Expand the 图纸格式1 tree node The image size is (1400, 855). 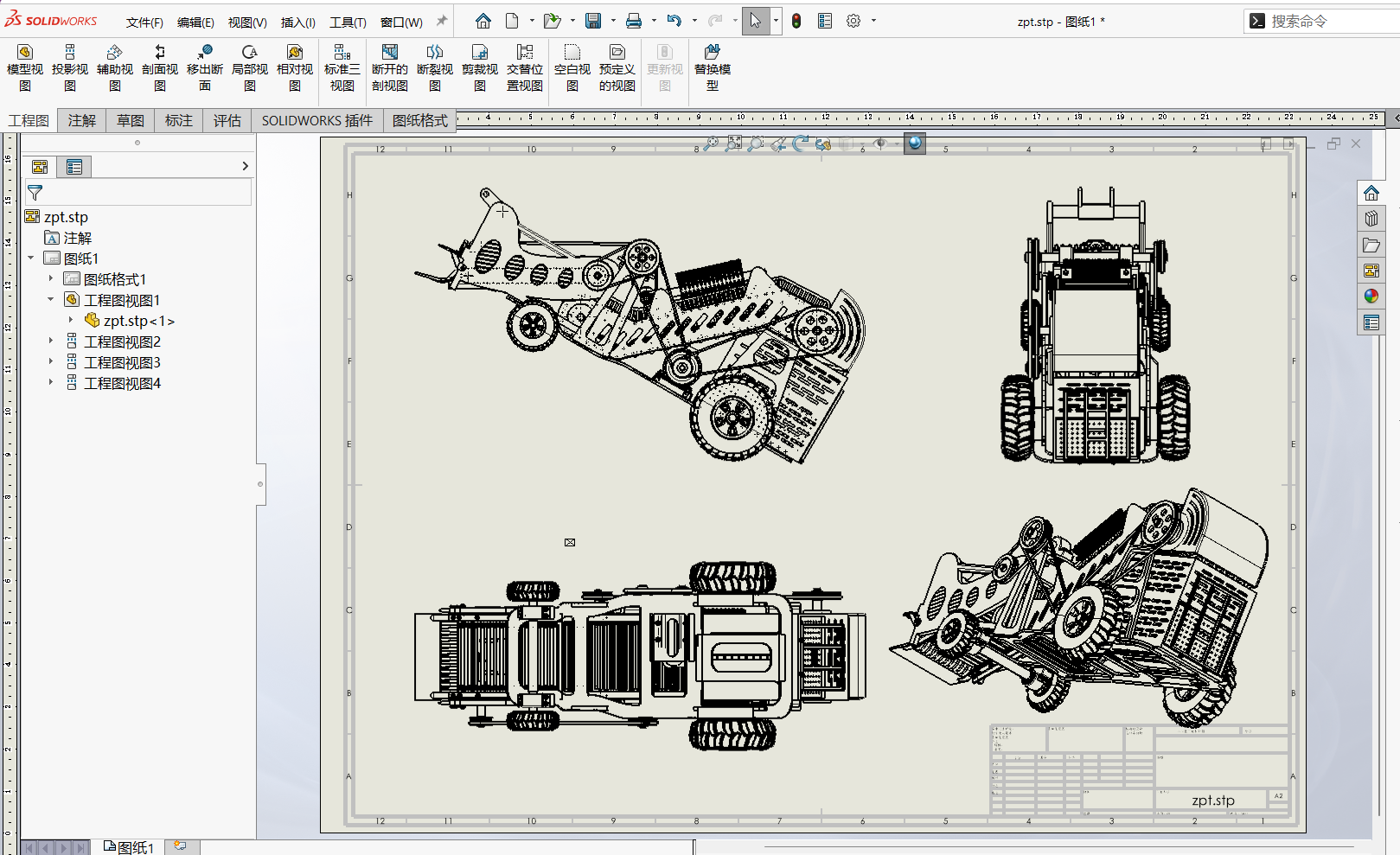click(51, 278)
